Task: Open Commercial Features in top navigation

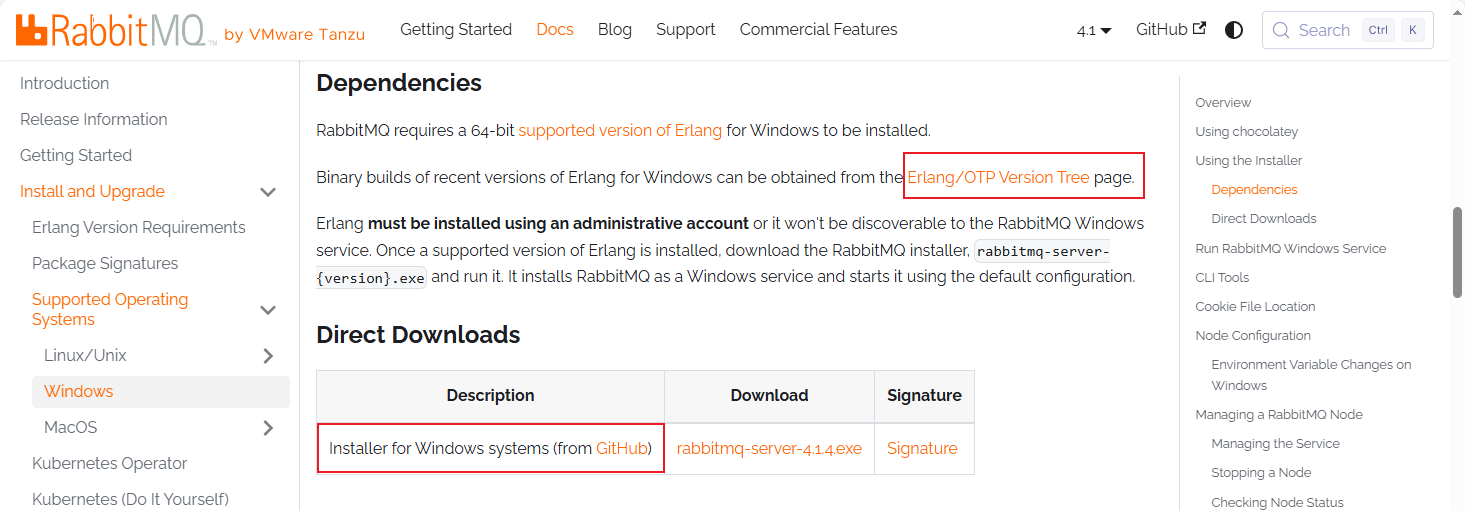Action: point(818,30)
